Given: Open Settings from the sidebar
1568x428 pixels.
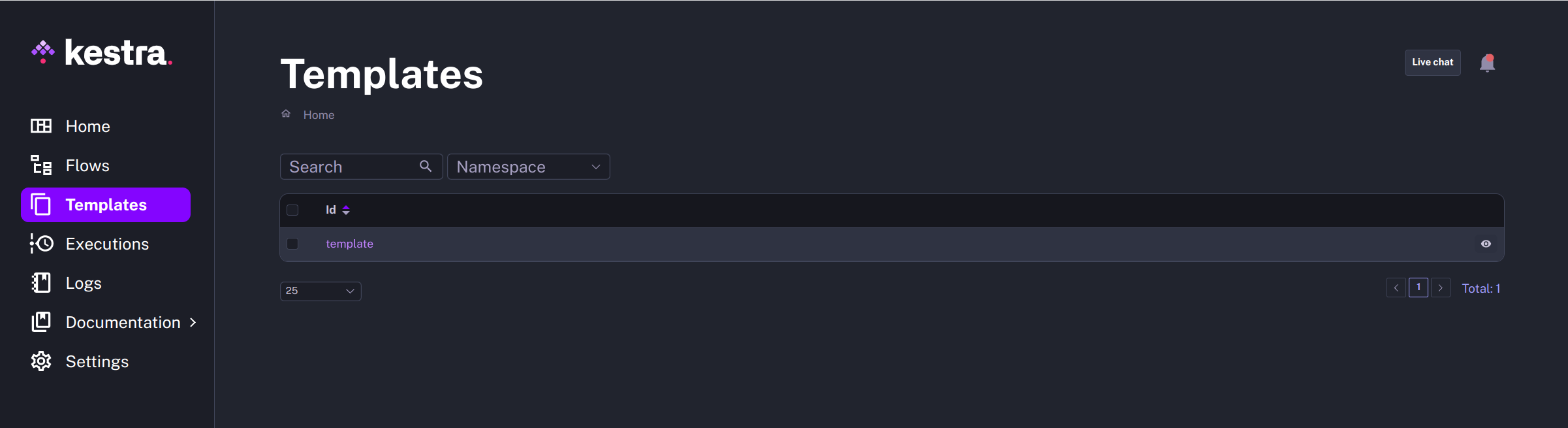Looking at the screenshot, I should (x=97, y=361).
